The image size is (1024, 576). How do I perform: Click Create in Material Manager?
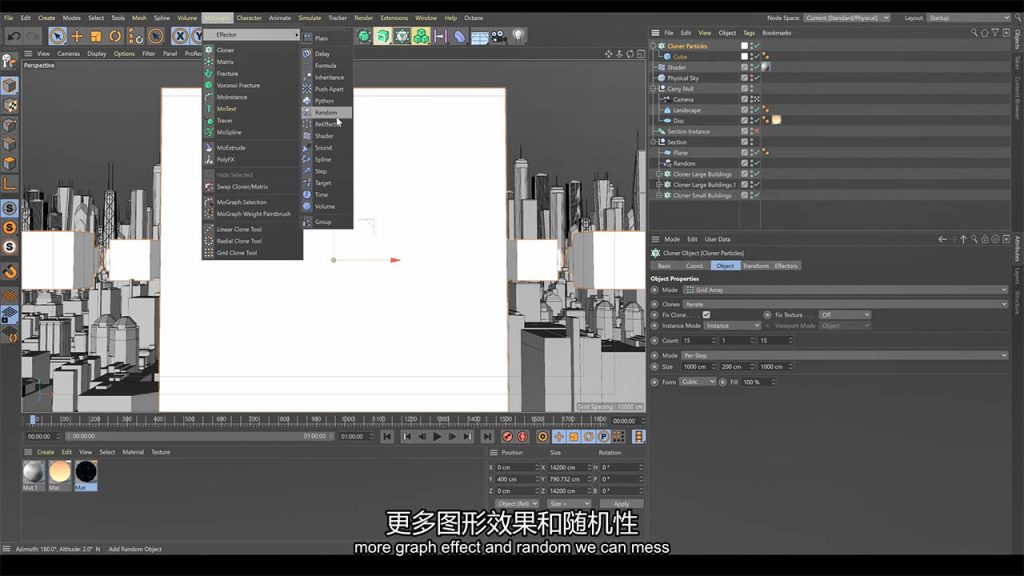pos(46,452)
